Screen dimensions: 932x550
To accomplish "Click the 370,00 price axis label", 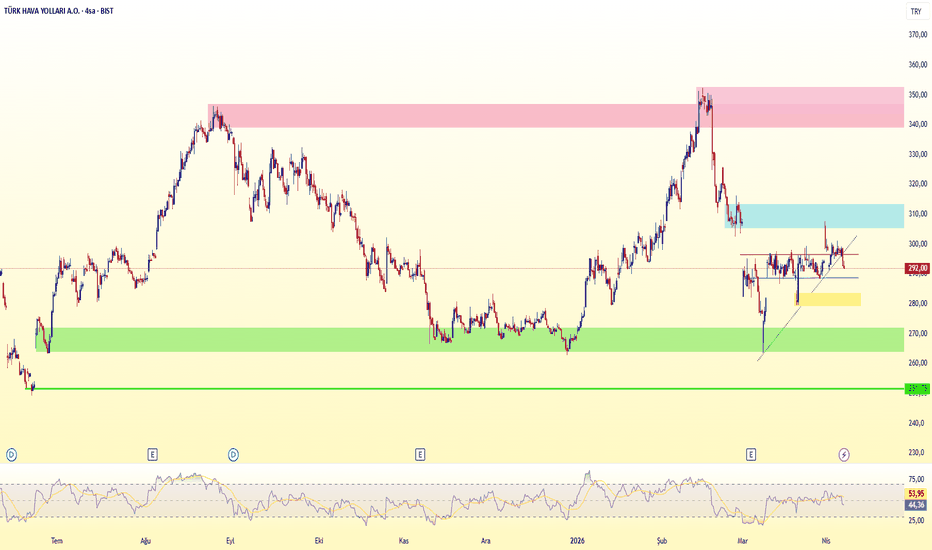I will [918, 34].
